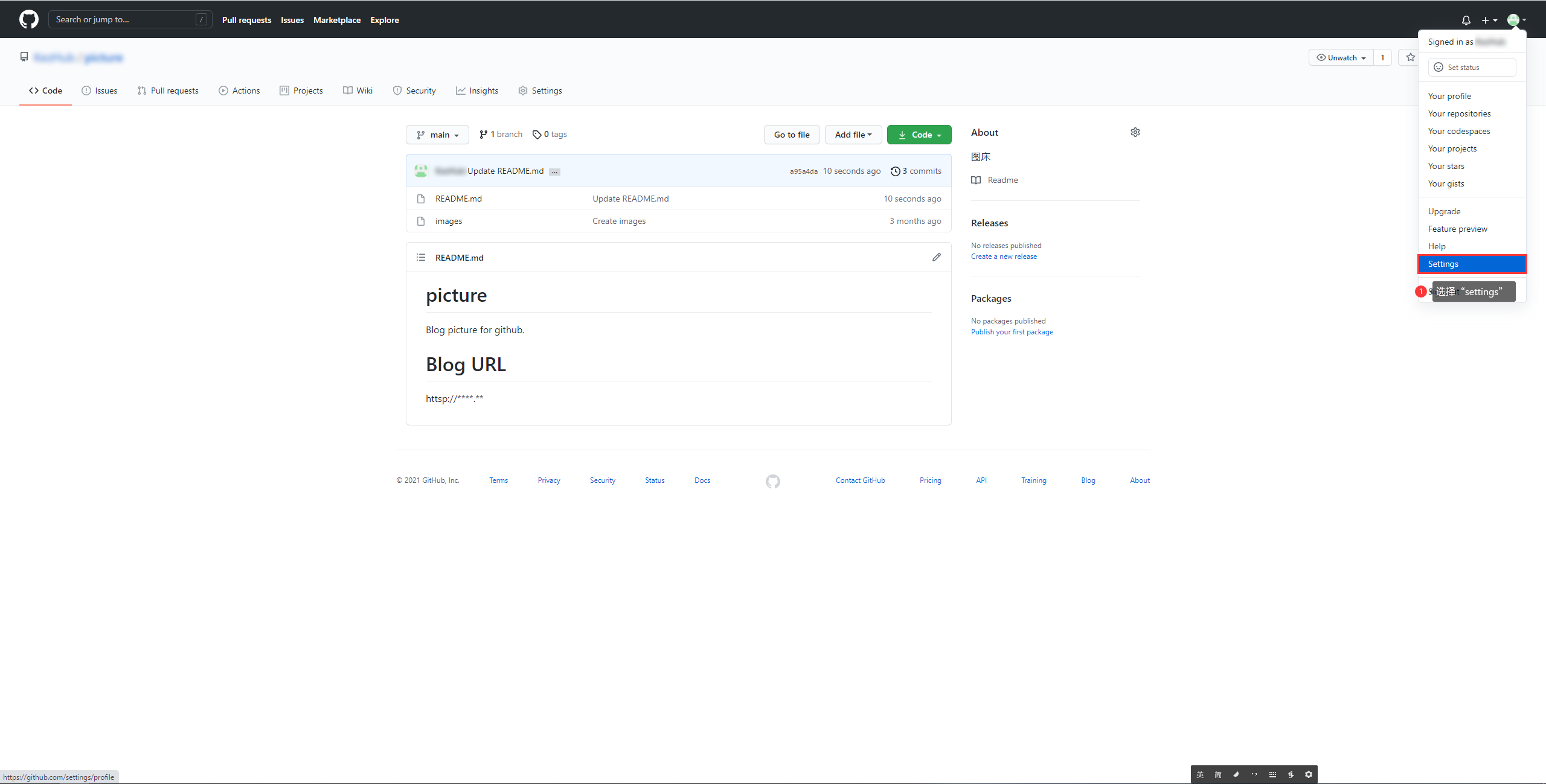View the 0 tags link
Viewport: 1546px width, 784px height.
pos(550,134)
